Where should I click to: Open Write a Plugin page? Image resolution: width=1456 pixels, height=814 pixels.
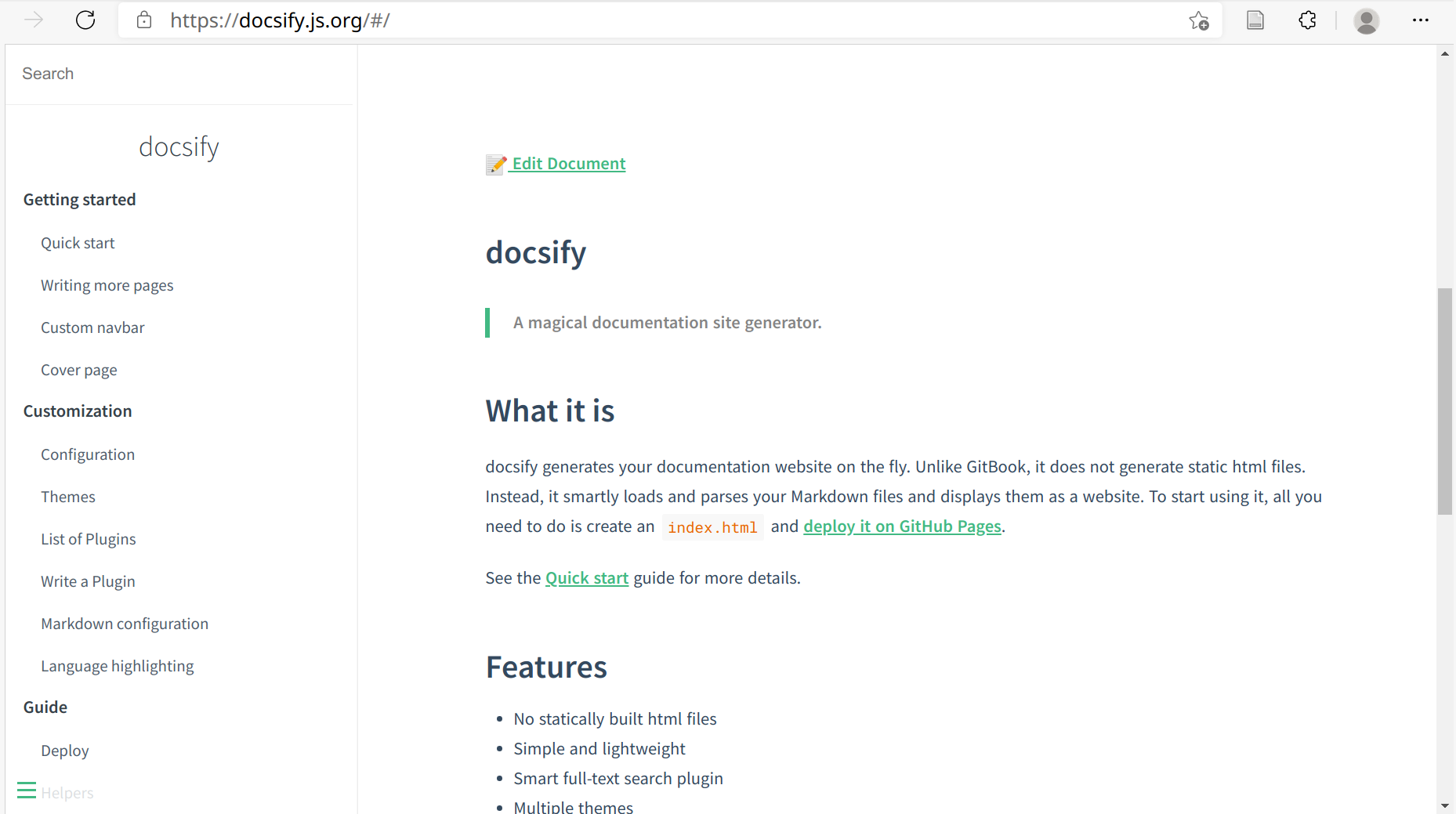(x=88, y=581)
